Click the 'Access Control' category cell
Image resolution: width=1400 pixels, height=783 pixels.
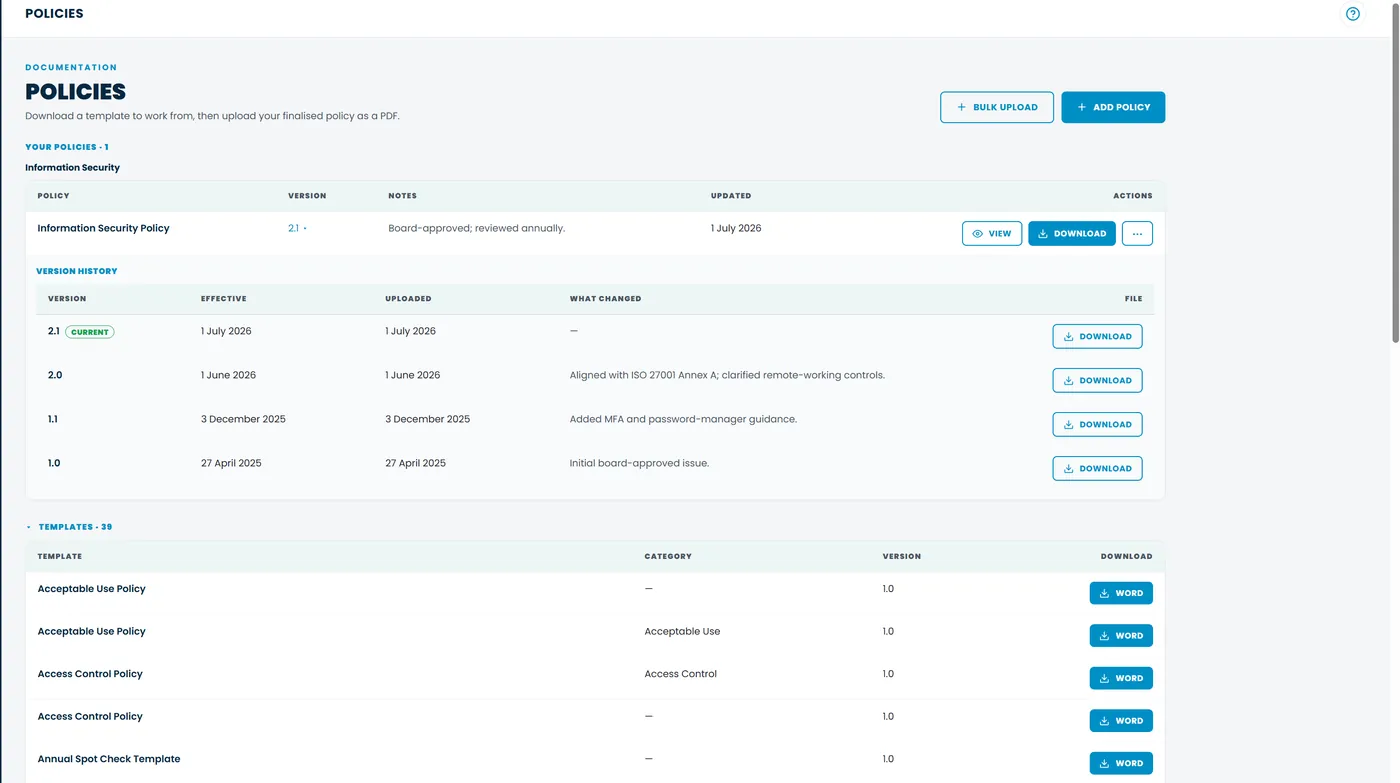click(x=681, y=674)
